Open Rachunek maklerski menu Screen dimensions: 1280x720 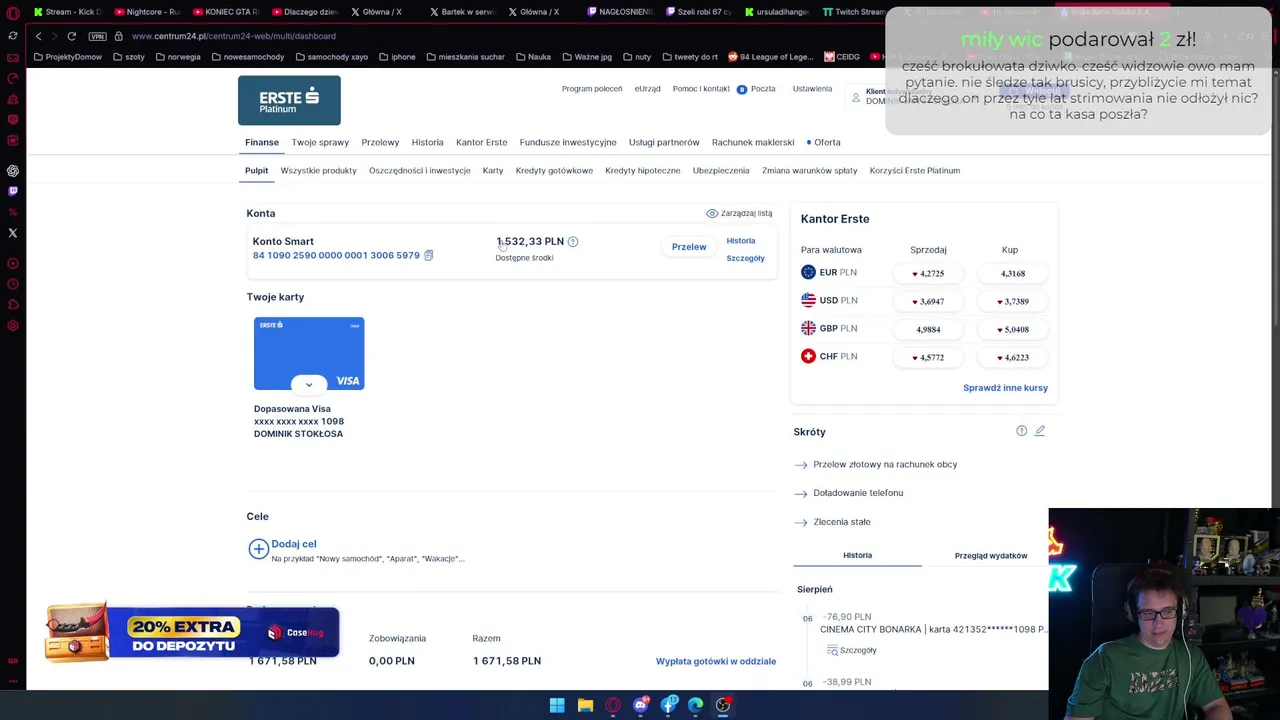(753, 142)
